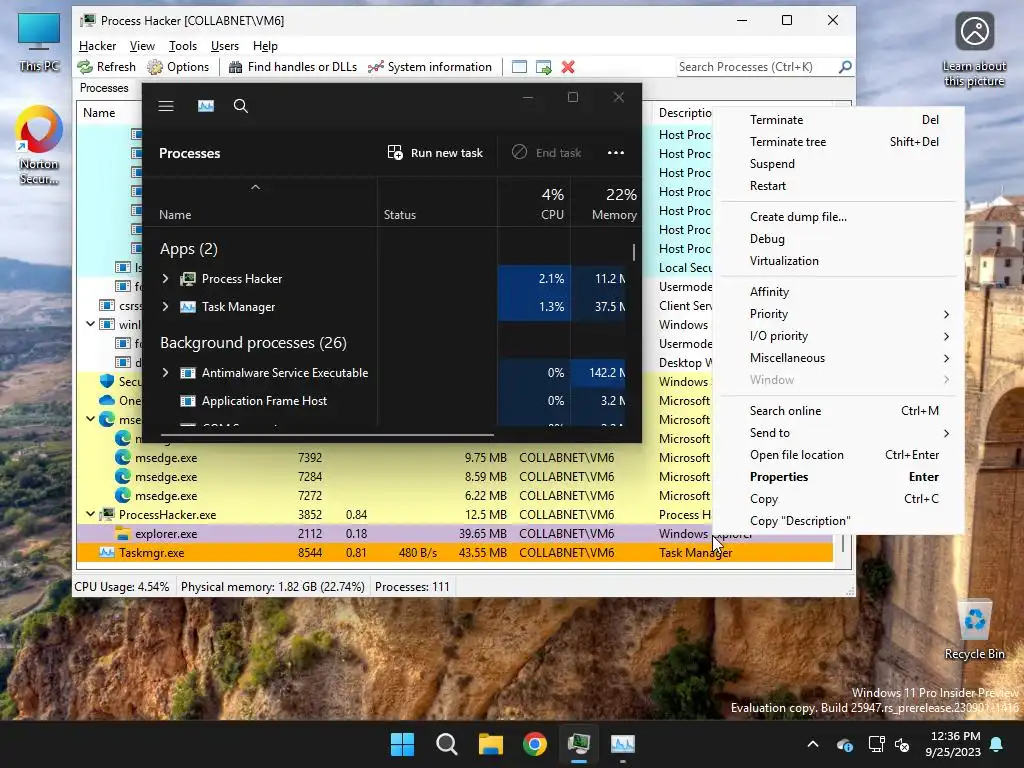Open the Users menu

[x=225, y=46]
